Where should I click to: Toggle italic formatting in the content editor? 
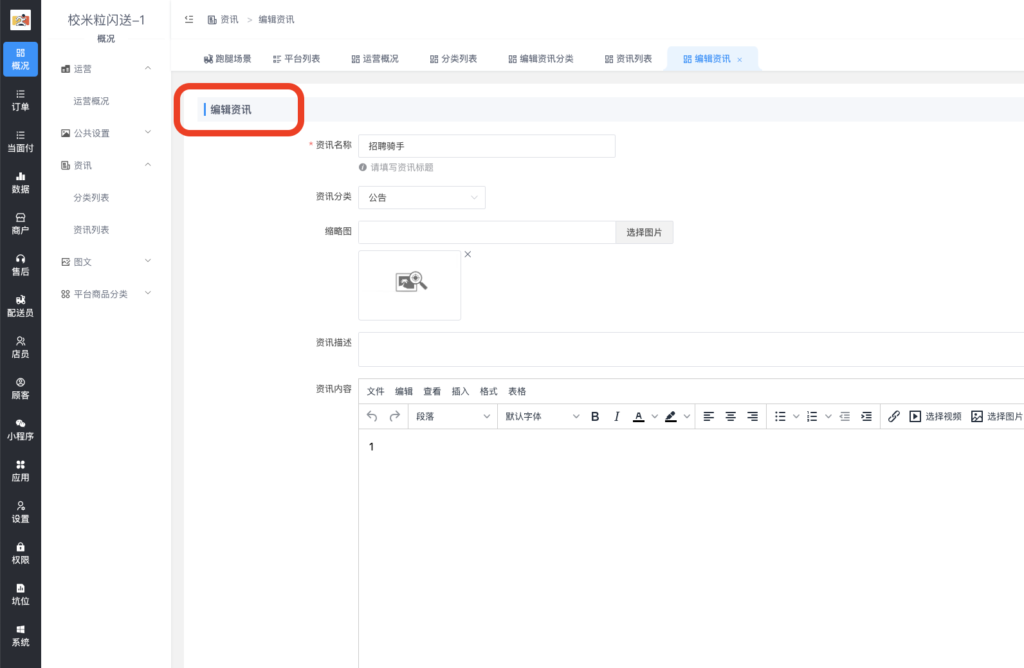tap(617, 416)
